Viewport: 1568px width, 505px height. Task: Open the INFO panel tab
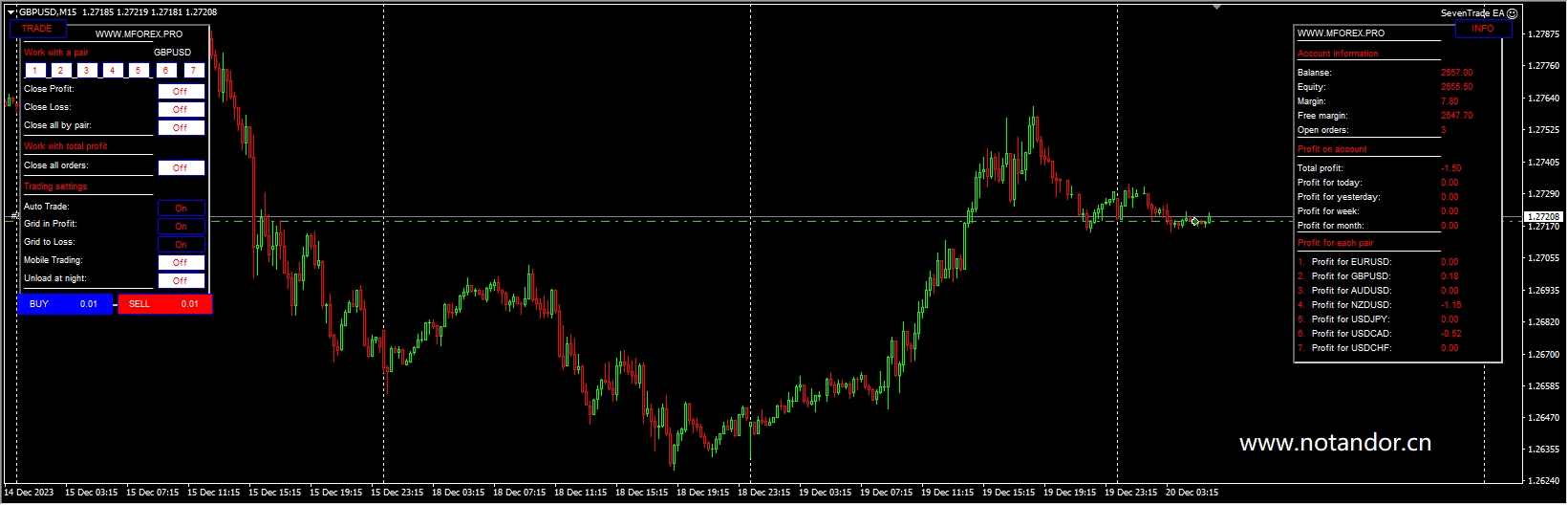pyautogui.click(x=1482, y=29)
